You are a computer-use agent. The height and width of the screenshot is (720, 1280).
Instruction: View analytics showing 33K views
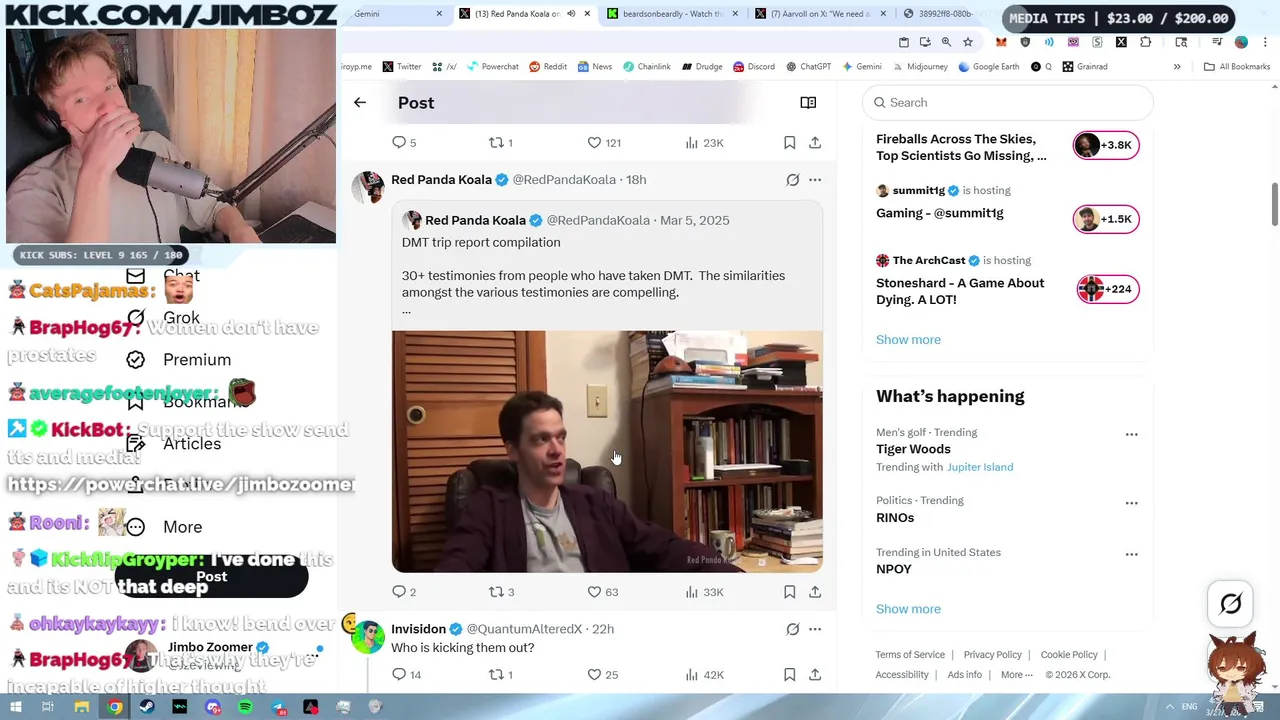pos(704,592)
